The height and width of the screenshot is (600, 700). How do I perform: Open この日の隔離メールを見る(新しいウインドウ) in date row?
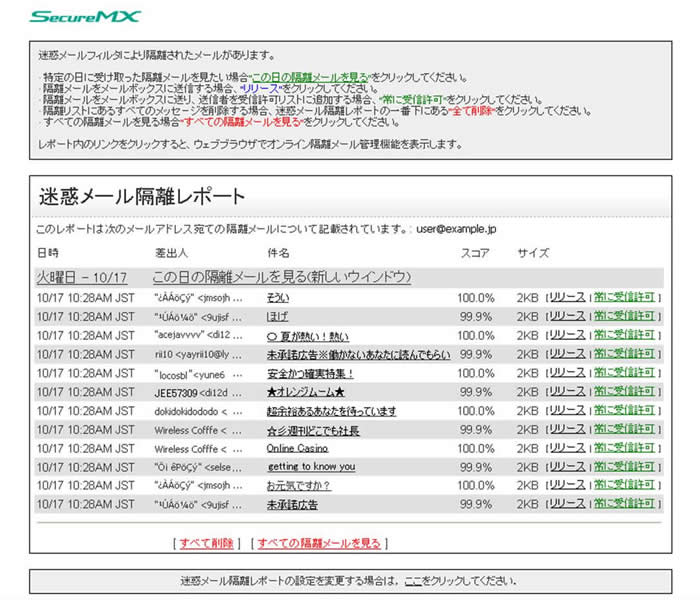[281, 277]
